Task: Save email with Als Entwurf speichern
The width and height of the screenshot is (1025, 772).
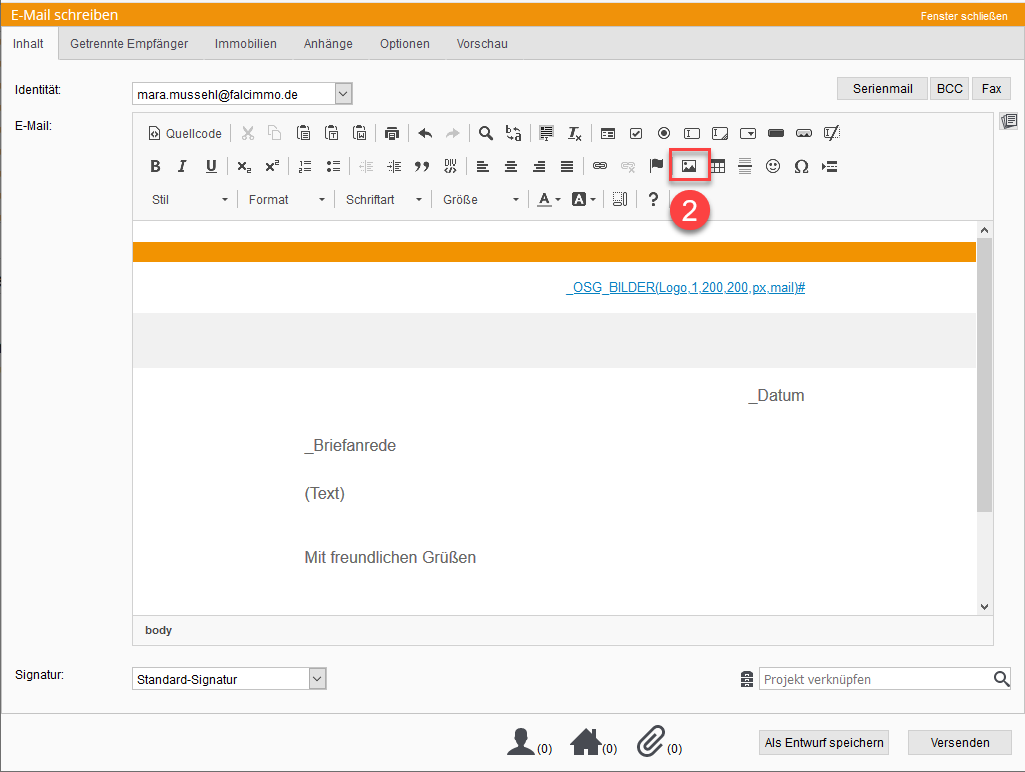Action: point(824,742)
